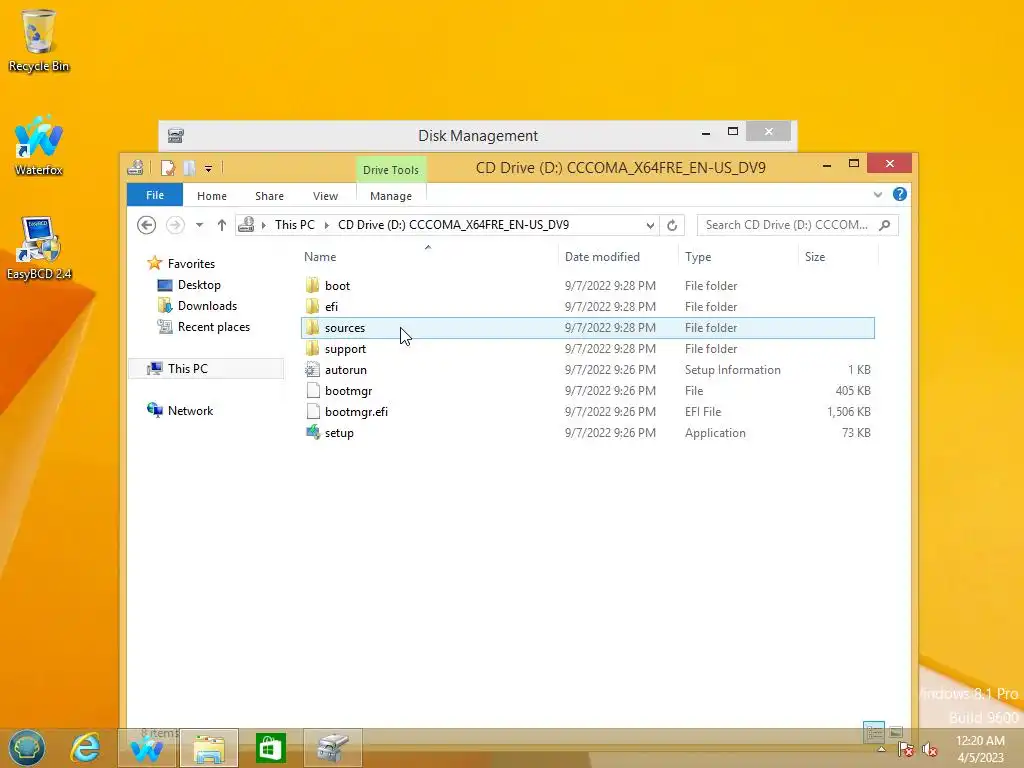The height and width of the screenshot is (768, 1024).
Task: Open the Customize Quick Access Toolbar dropdown
Action: [x=208, y=168]
